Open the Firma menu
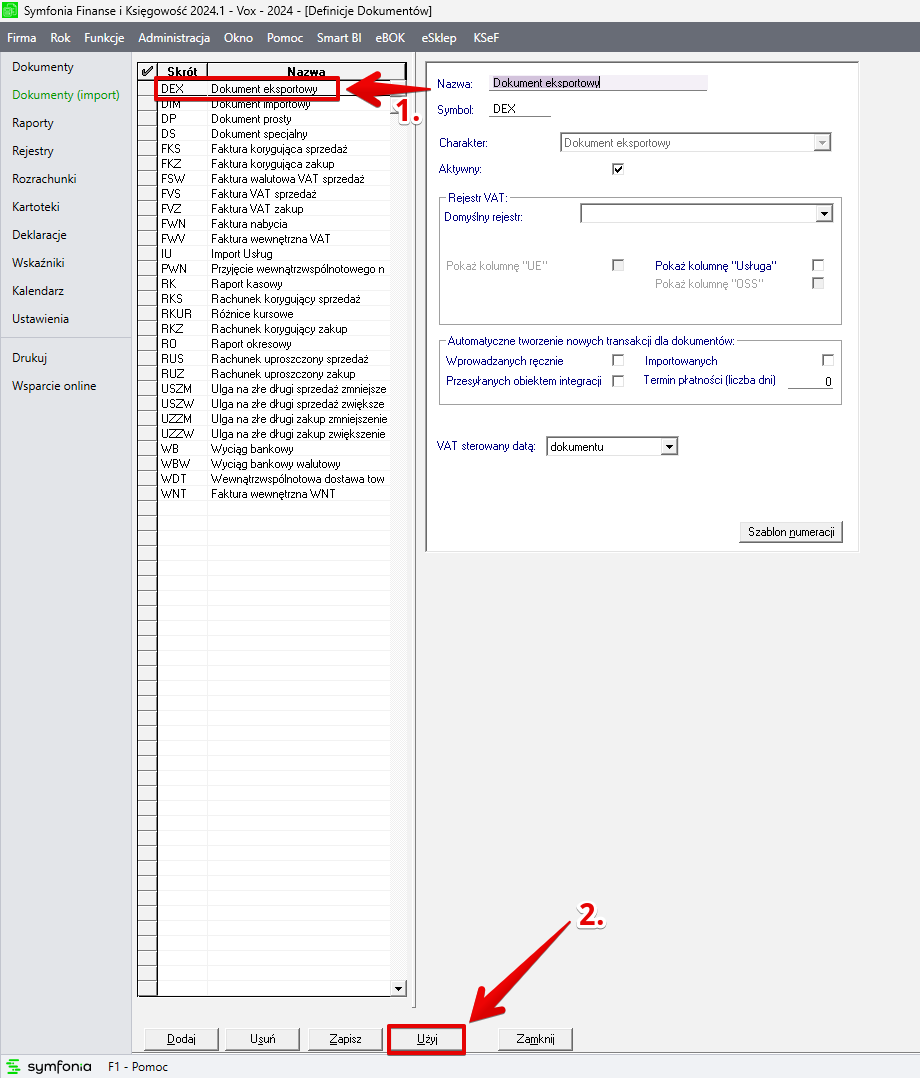Screen dimensions: 920x1078 coord(22,38)
